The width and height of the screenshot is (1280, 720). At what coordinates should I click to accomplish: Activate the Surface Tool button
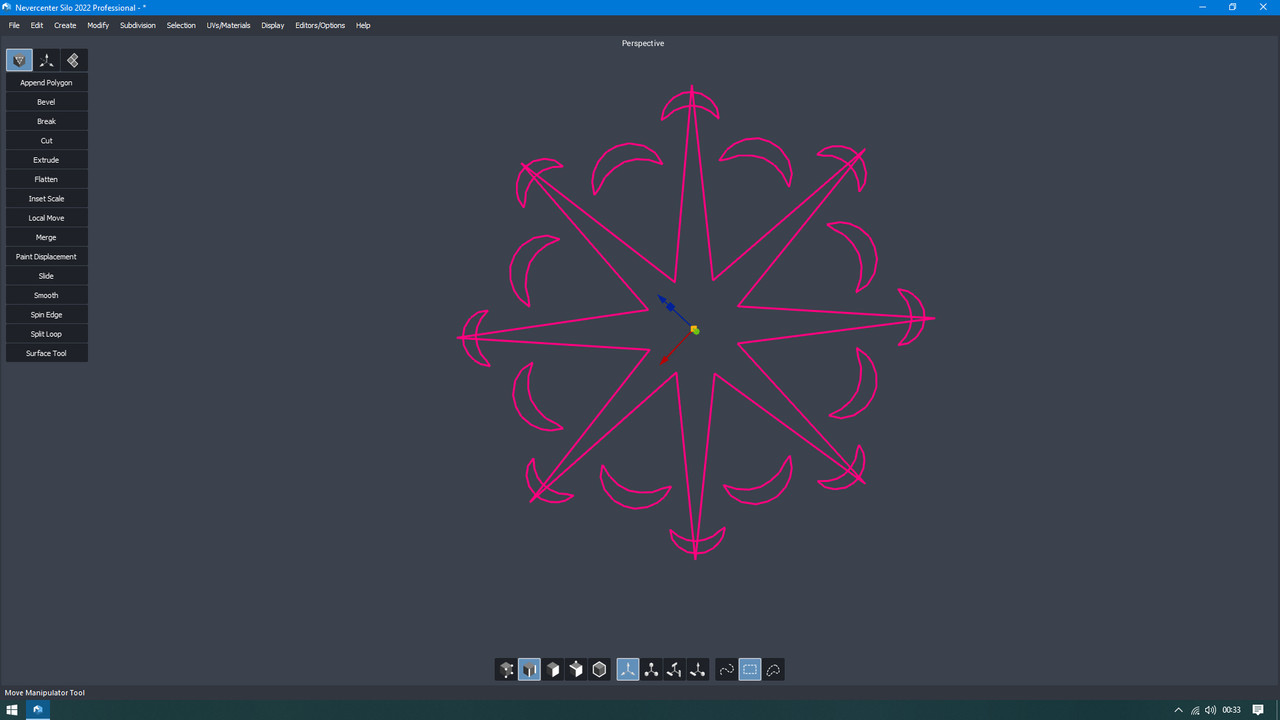47,353
